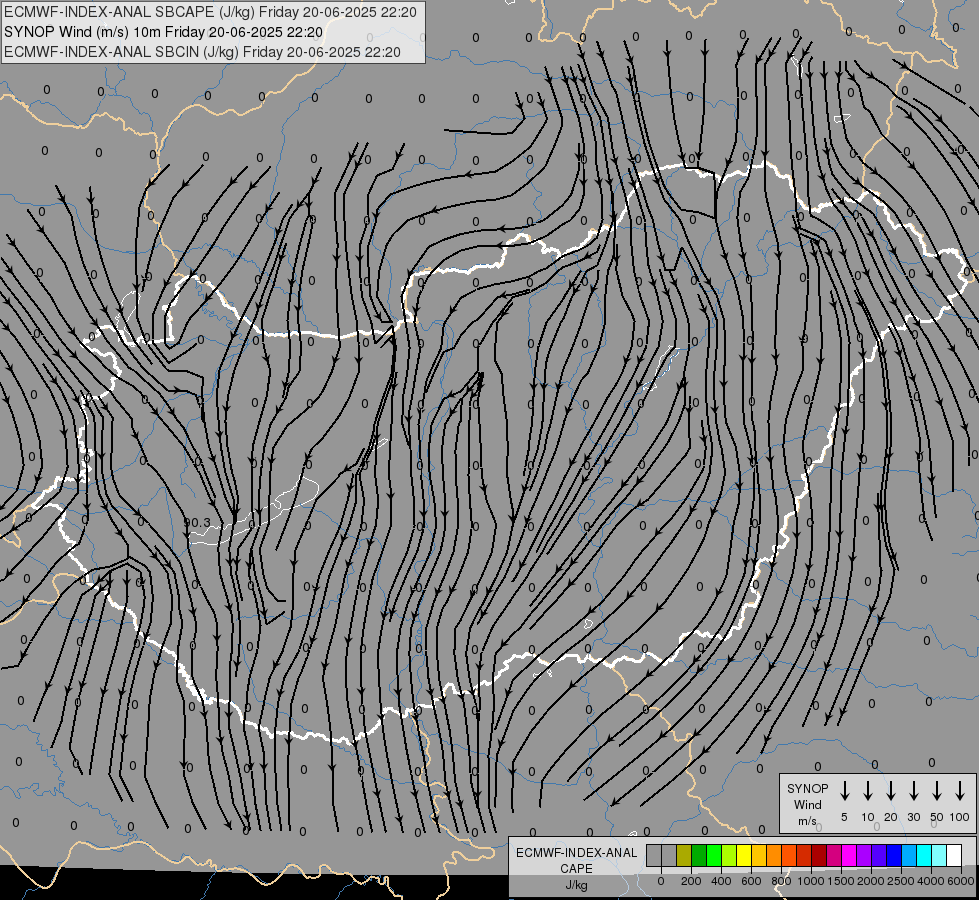Image resolution: width=979 pixels, height=900 pixels.
Task: Click the 4000 tick label on CAPE scale
Action: click(931, 881)
